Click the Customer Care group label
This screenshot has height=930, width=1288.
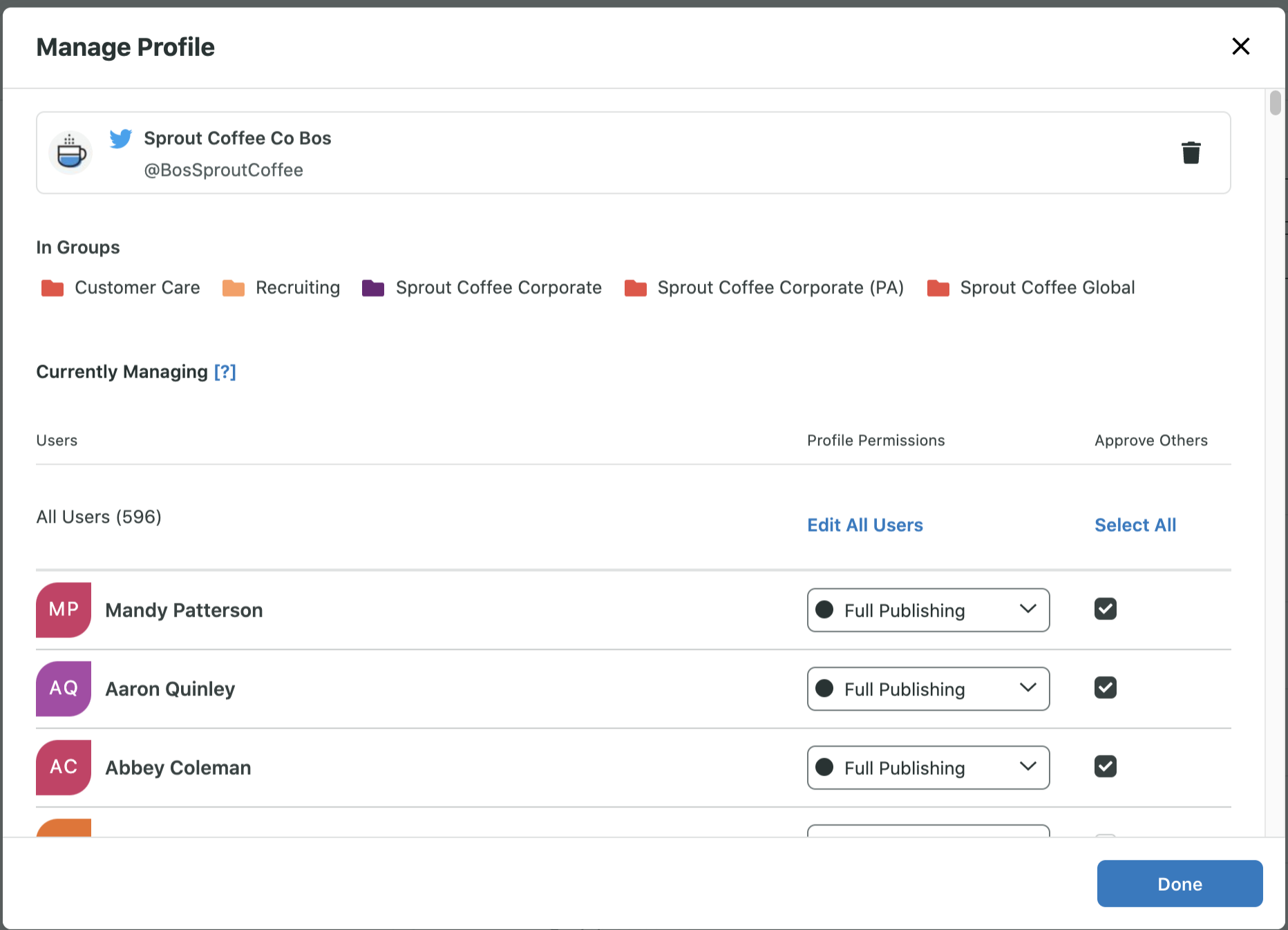(138, 287)
